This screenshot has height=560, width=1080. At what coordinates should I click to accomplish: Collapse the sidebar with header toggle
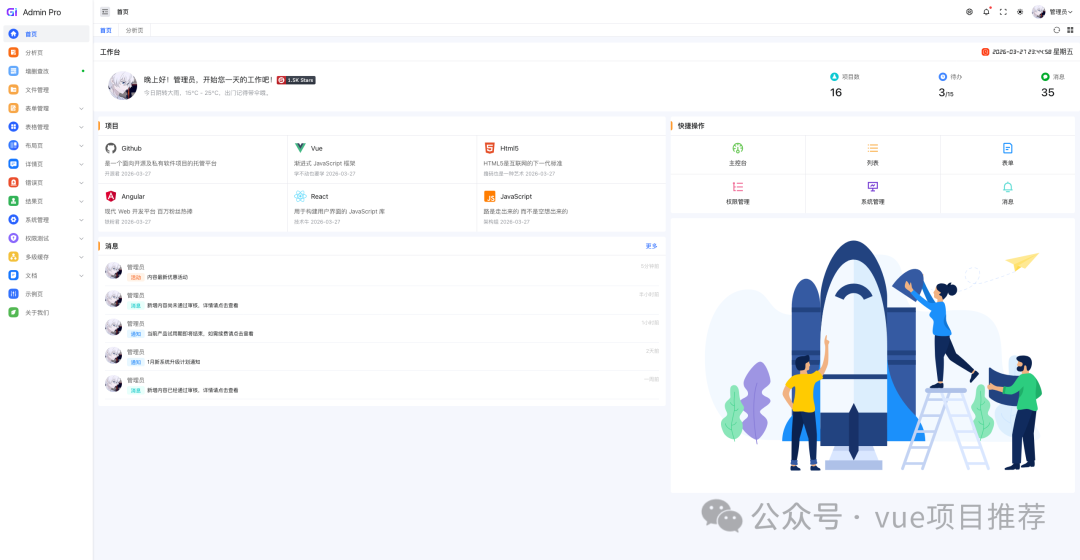(105, 12)
